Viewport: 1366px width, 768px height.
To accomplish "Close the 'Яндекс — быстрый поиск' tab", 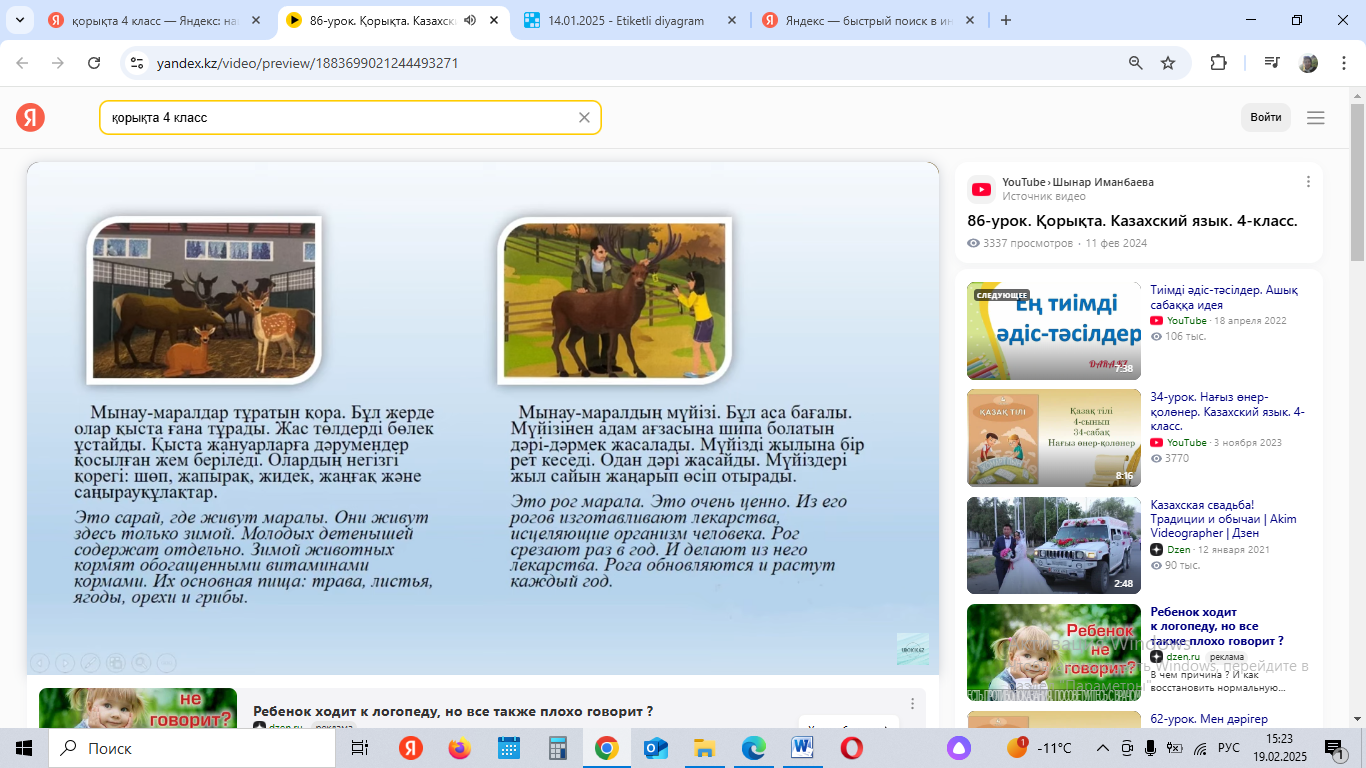I will (969, 20).
